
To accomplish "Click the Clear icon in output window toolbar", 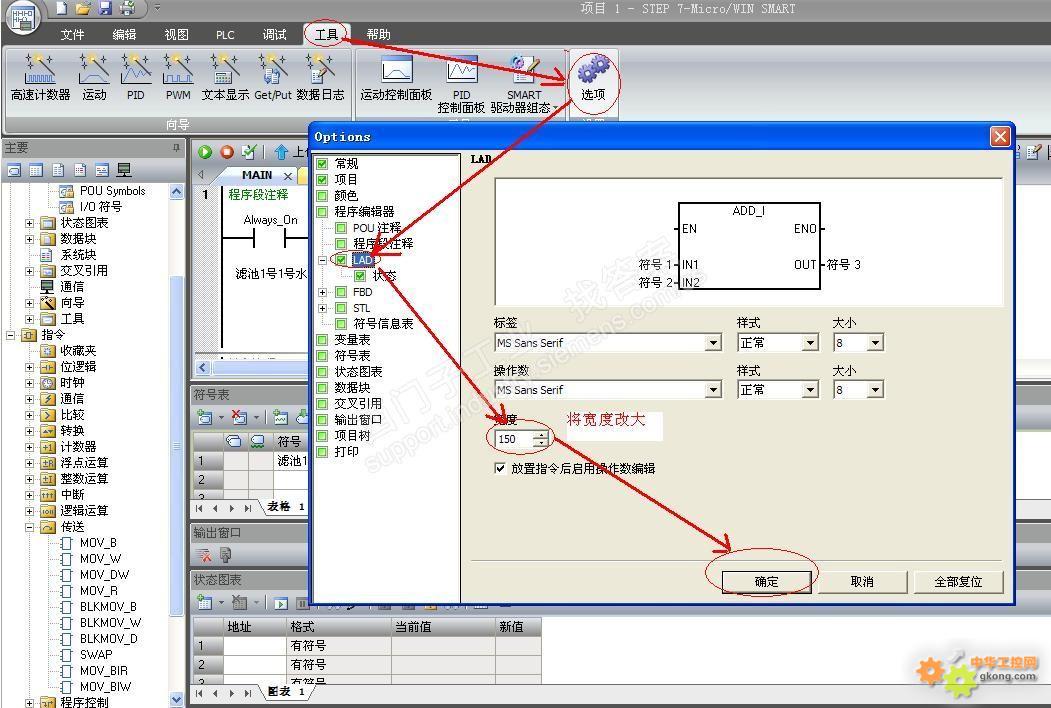I will pos(204,555).
